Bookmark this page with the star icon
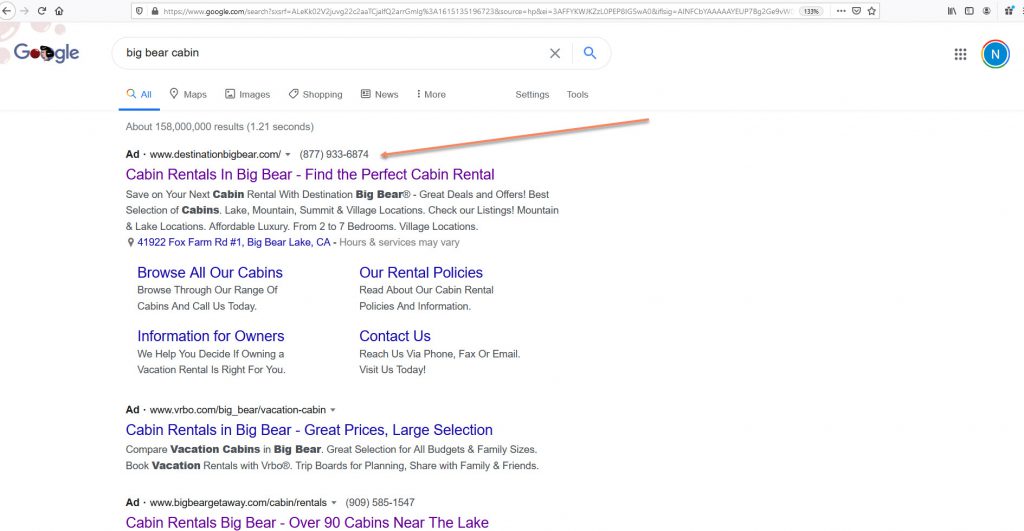1024x531 pixels. (871, 11)
